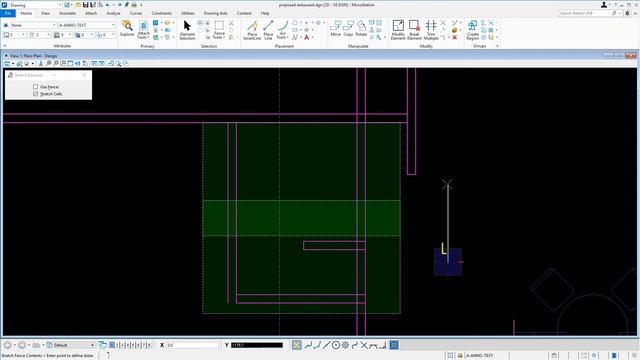The height and width of the screenshot is (360, 640).
Task: Select Trim Multiple tool
Action: (x=431, y=30)
